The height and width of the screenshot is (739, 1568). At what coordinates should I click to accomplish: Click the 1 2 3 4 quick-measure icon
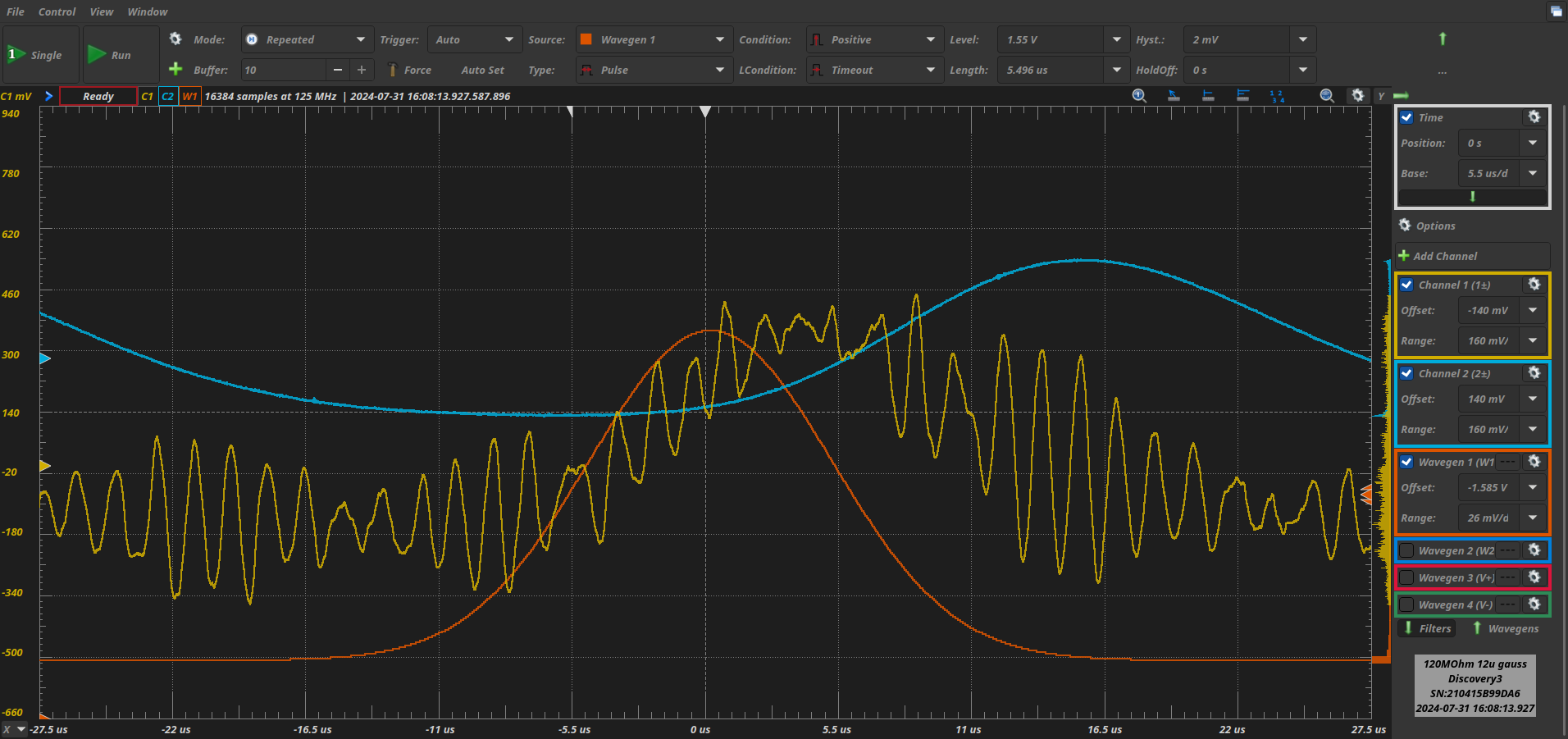[1277, 95]
